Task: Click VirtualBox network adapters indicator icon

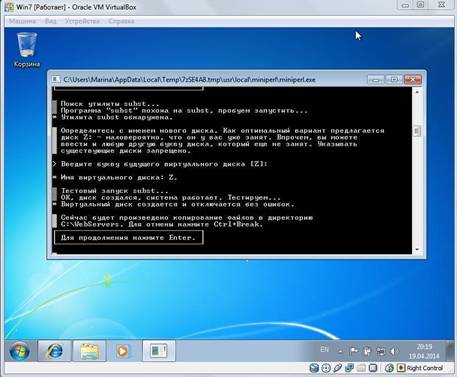Action: pyautogui.click(x=349, y=368)
